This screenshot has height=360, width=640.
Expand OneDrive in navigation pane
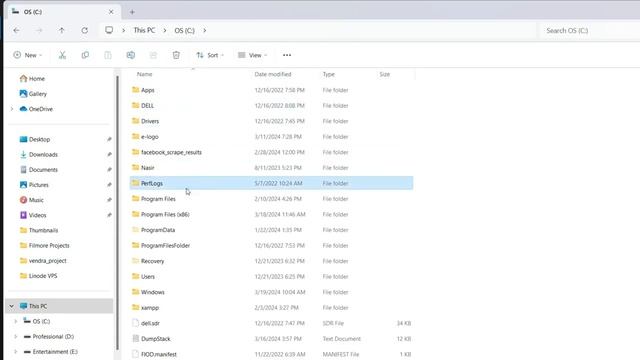[x=12, y=109]
